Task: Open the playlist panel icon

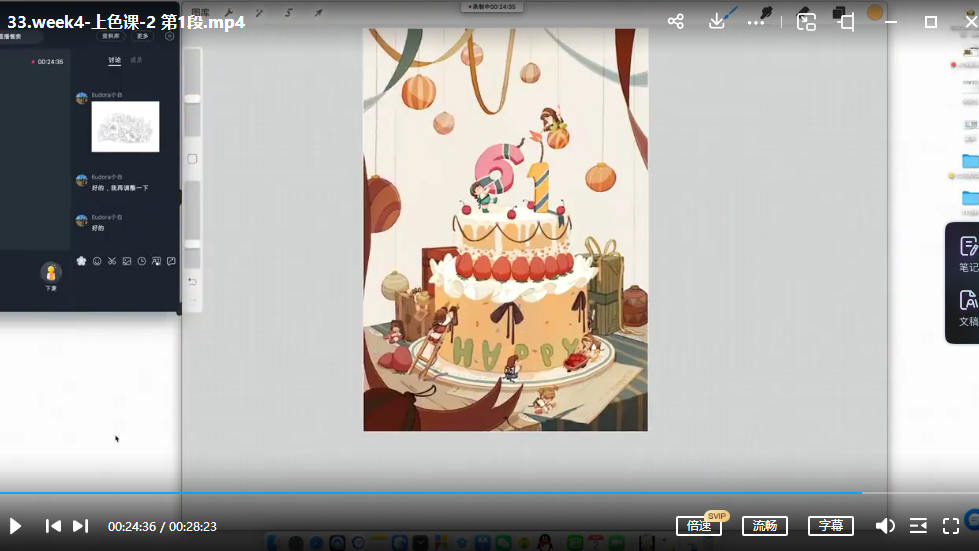Action: 918,526
